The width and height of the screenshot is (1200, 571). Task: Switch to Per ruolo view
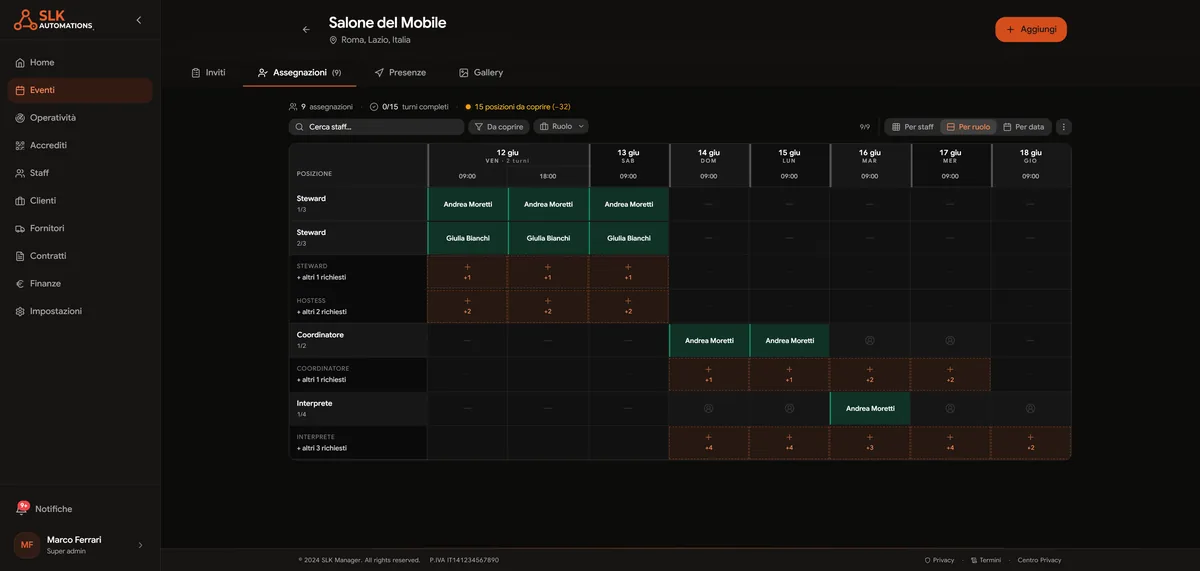pyautogui.click(x=968, y=127)
